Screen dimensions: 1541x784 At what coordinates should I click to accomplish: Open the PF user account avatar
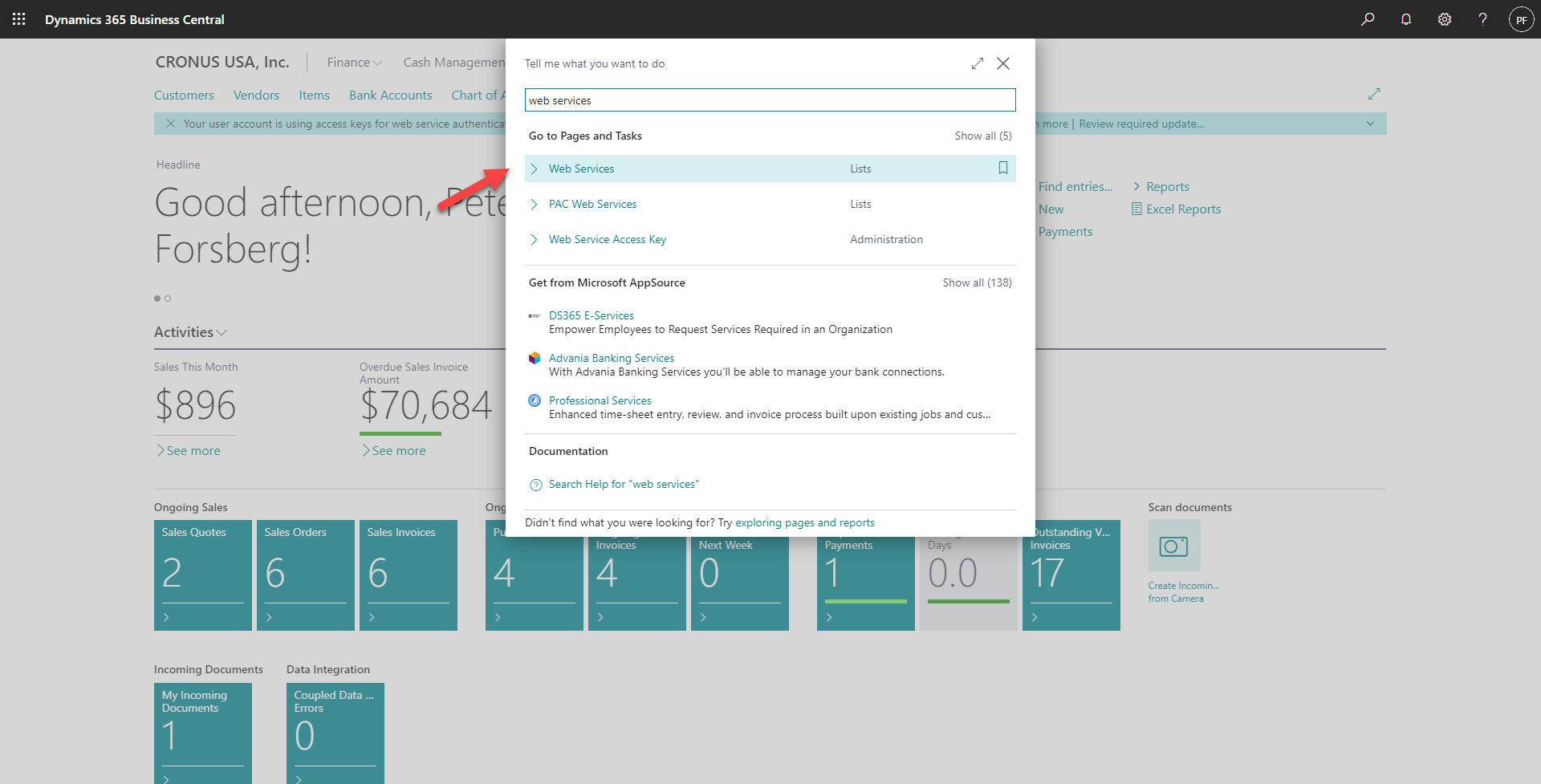click(1521, 19)
